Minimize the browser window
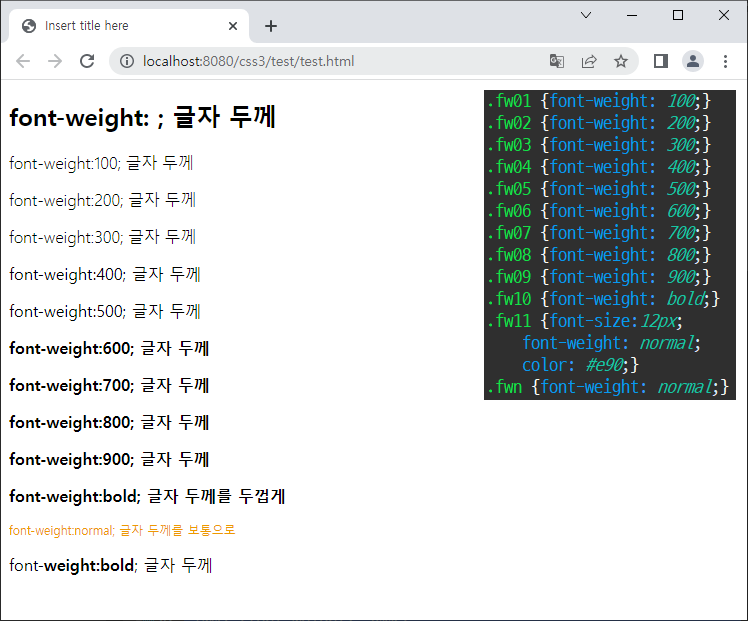748x621 pixels. pyautogui.click(x=632, y=15)
